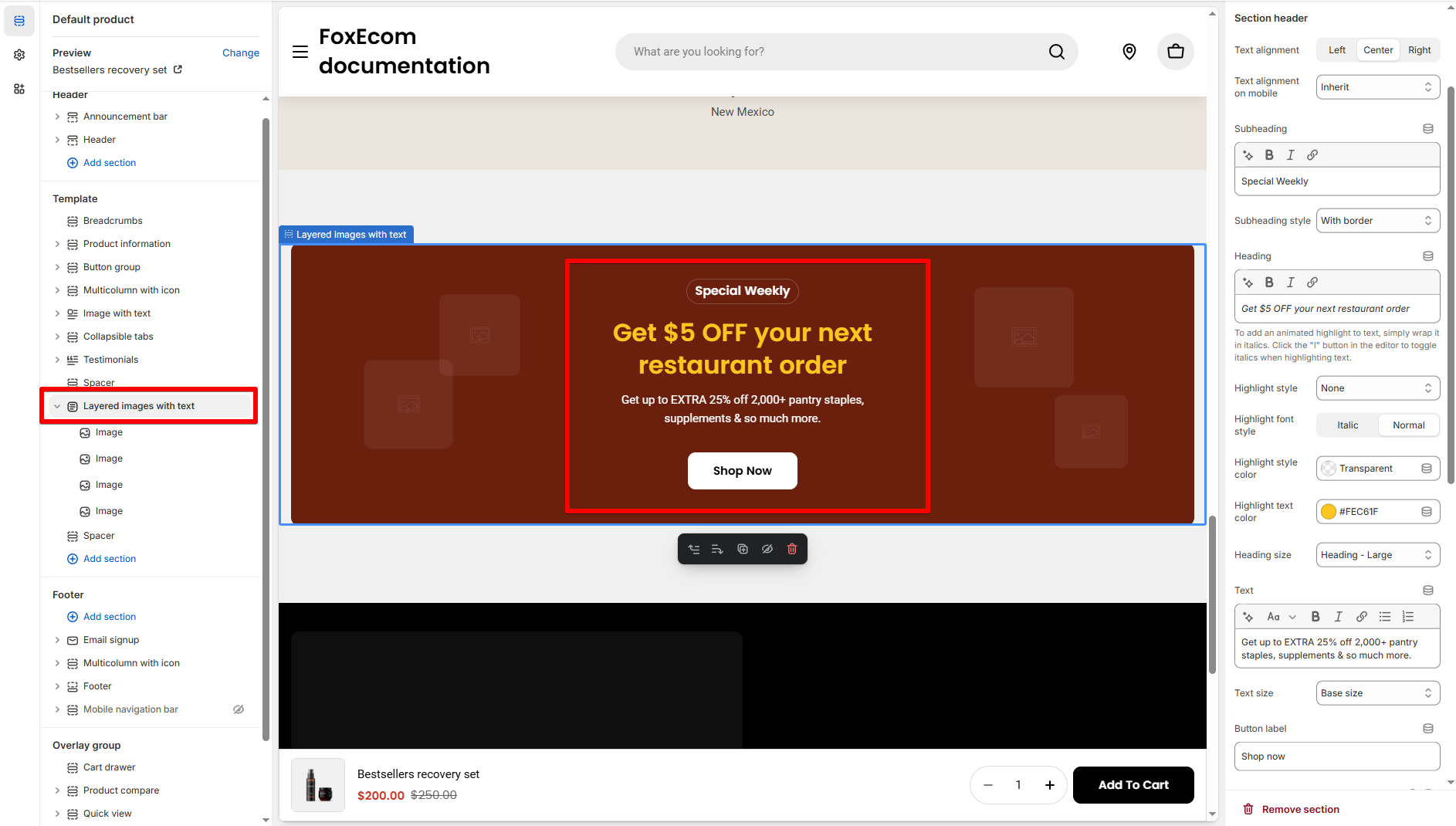This screenshot has width=1456, height=826.
Task: Connect dynamic source for Heading
Action: pyautogui.click(x=1428, y=256)
